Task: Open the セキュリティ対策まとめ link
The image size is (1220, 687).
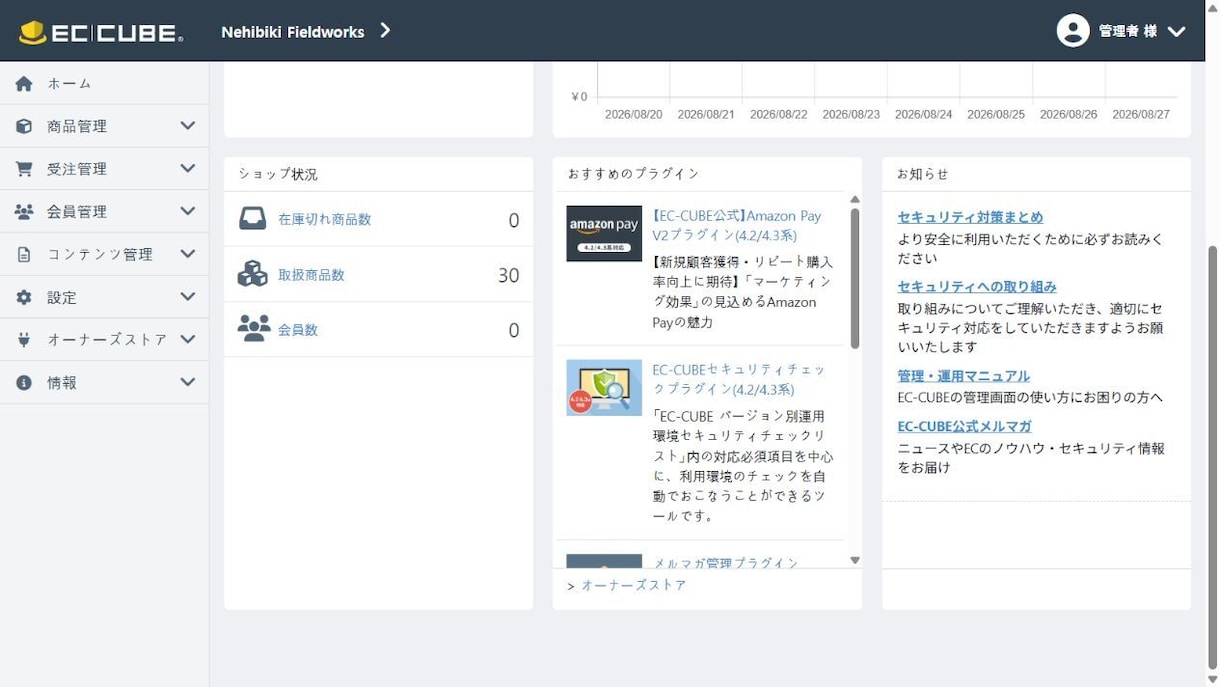Action: click(x=970, y=217)
